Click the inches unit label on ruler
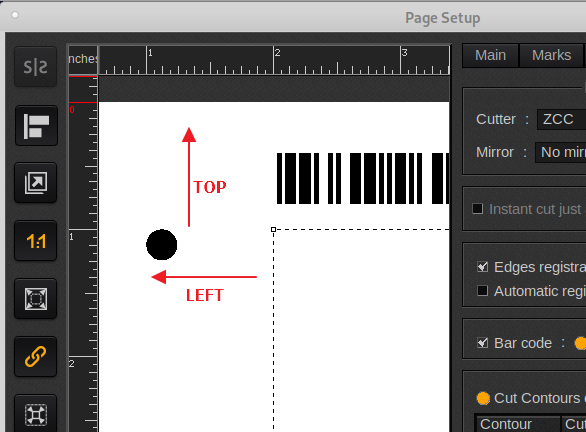 83,59
